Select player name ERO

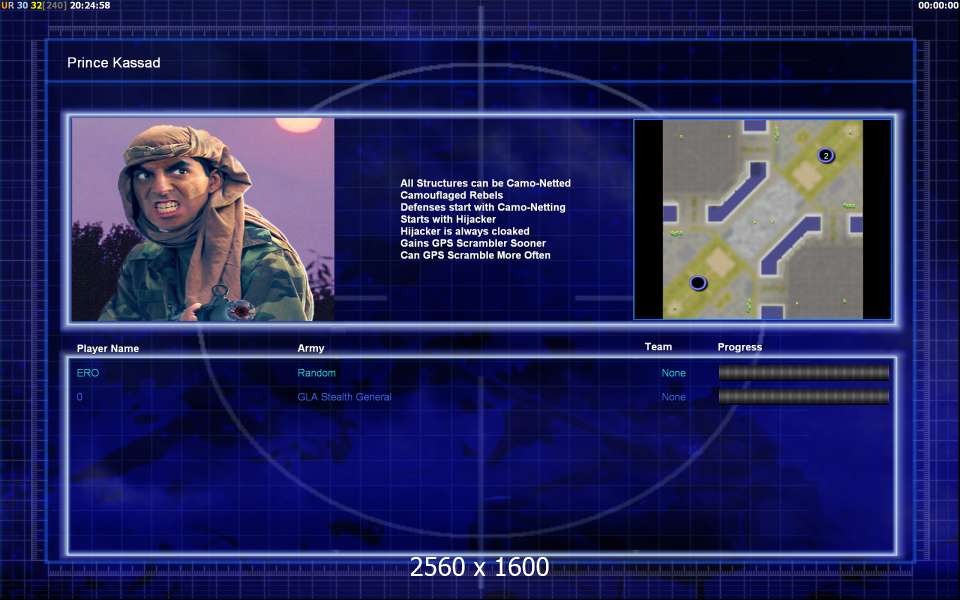88,373
